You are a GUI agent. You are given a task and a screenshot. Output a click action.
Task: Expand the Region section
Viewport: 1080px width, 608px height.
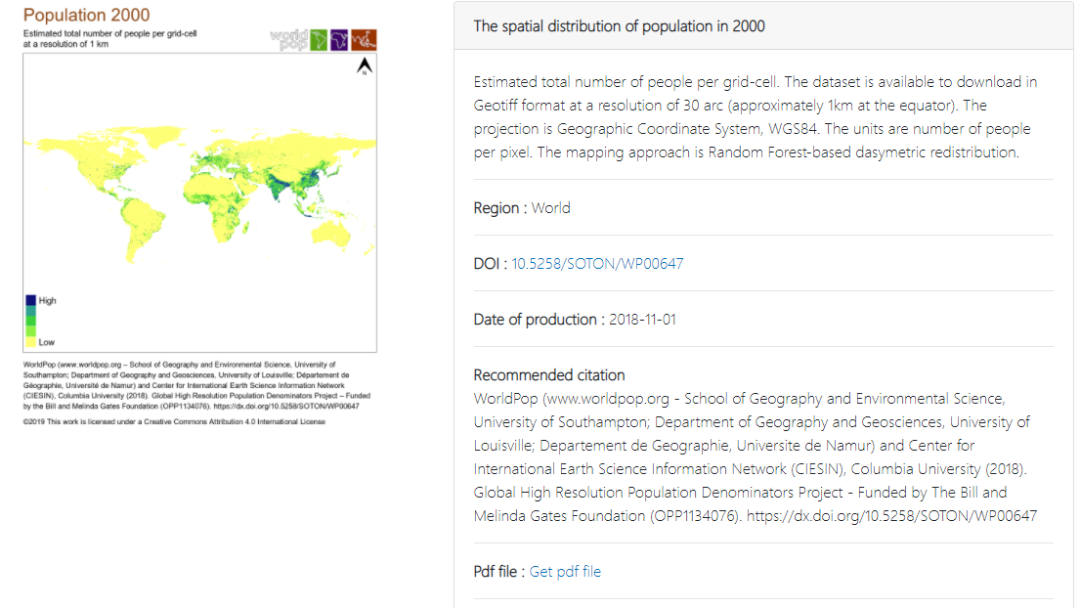(521, 208)
